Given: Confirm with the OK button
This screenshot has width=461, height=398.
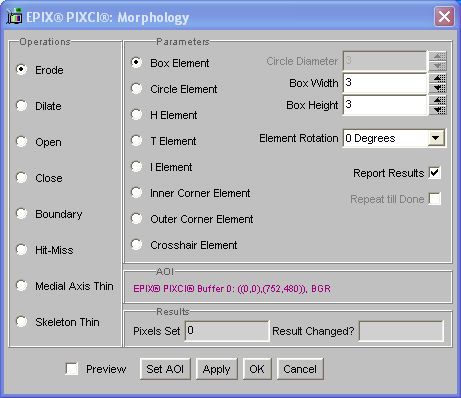Looking at the screenshot, I should (x=257, y=369).
